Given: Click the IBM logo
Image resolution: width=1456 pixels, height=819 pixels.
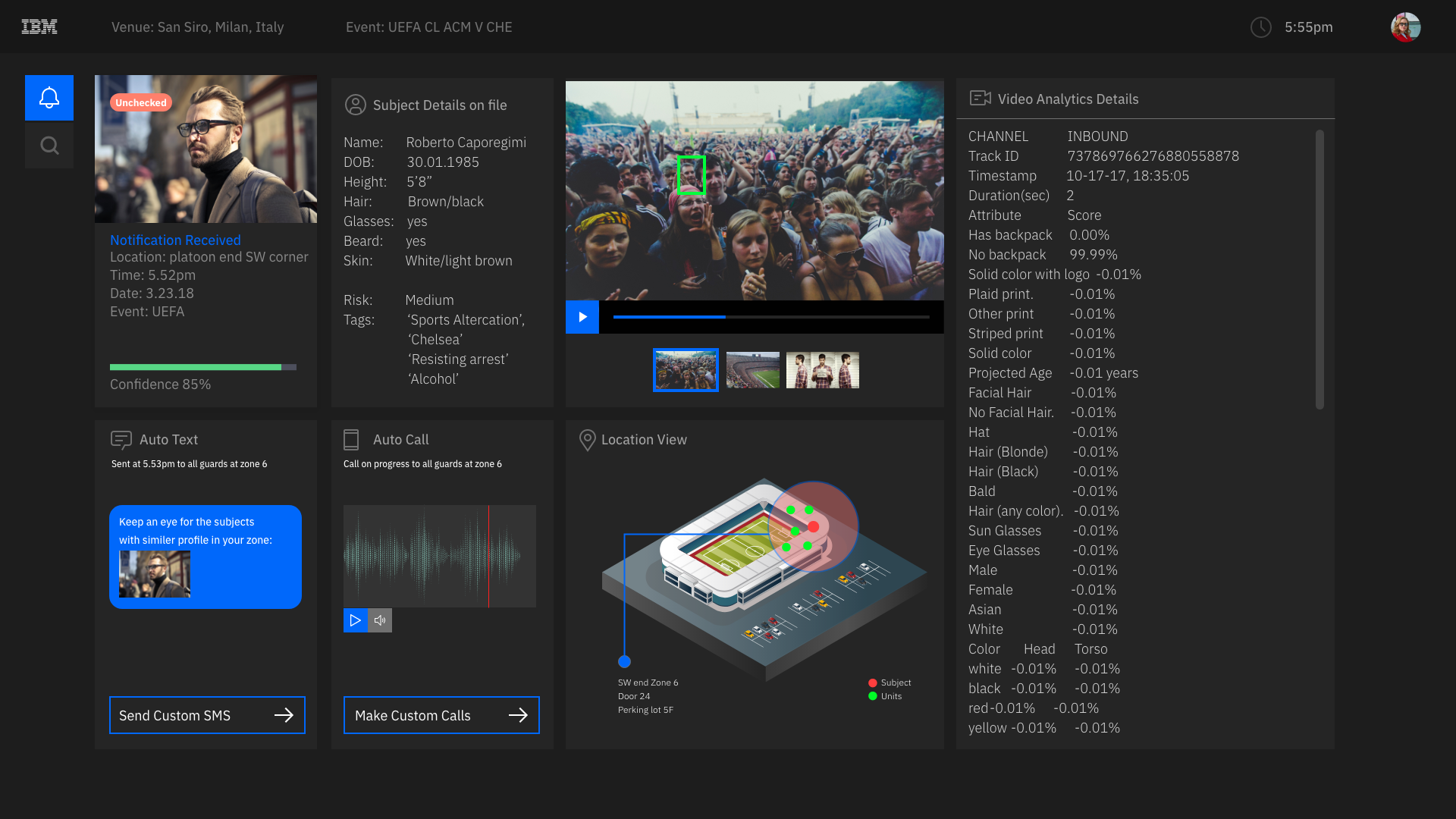Looking at the screenshot, I should [x=39, y=27].
